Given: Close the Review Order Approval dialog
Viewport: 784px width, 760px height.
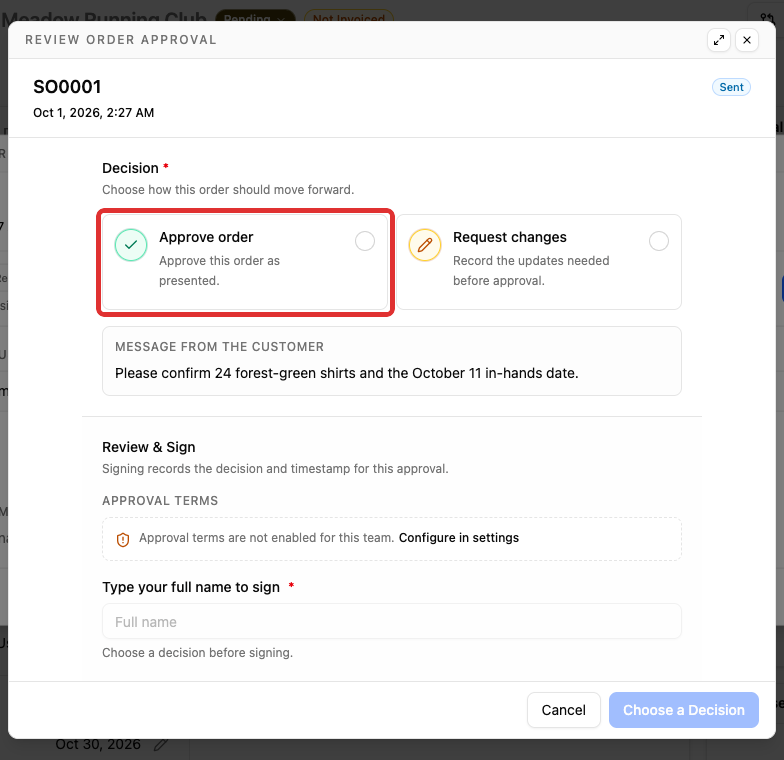Looking at the screenshot, I should tap(747, 40).
